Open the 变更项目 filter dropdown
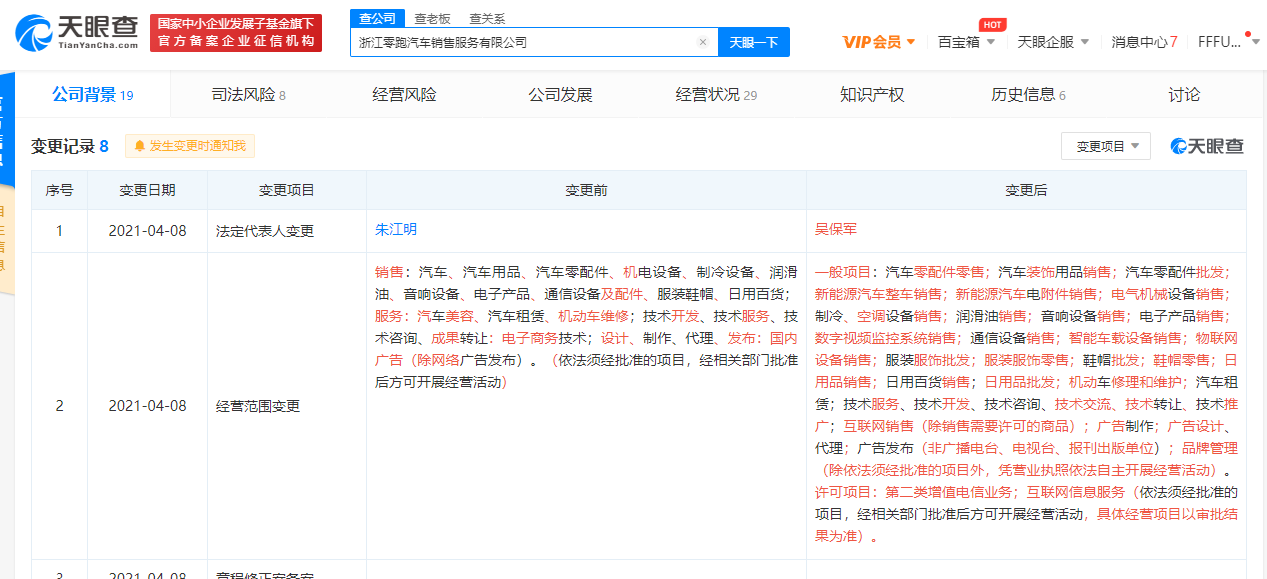The width and height of the screenshot is (1267, 579). [x=1106, y=146]
